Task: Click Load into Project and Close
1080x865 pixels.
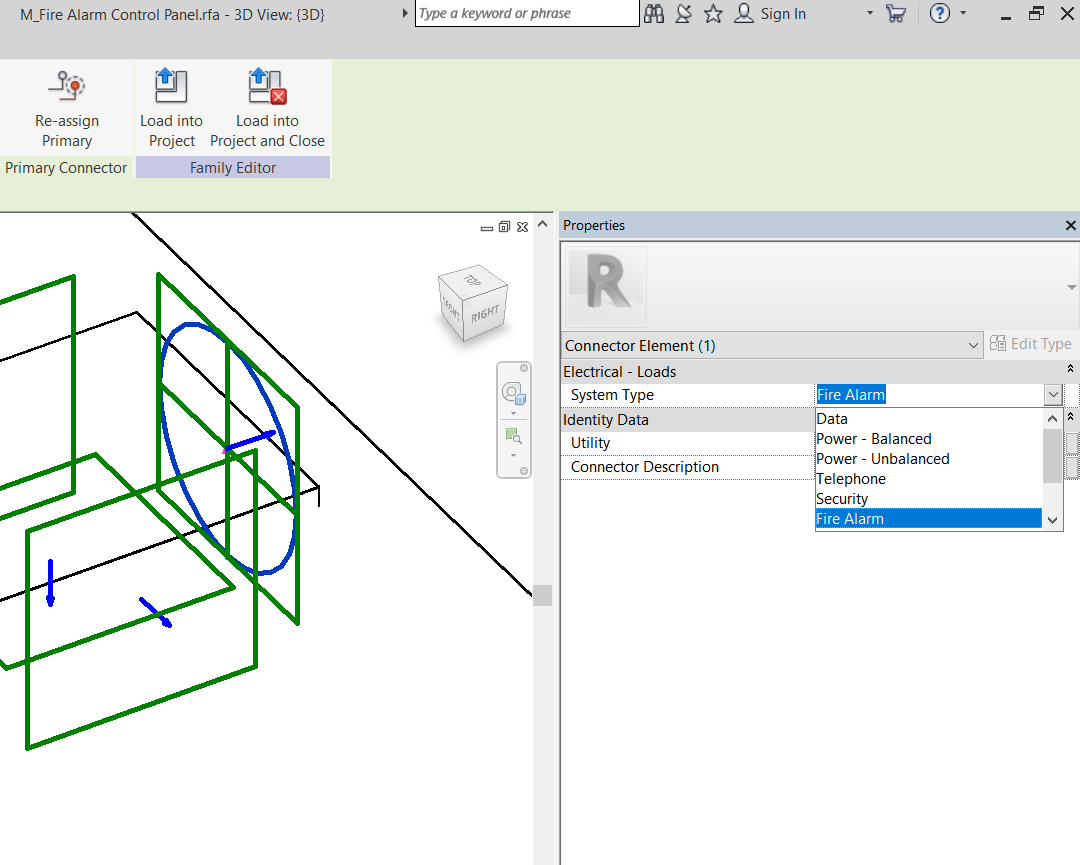Action: [267, 109]
